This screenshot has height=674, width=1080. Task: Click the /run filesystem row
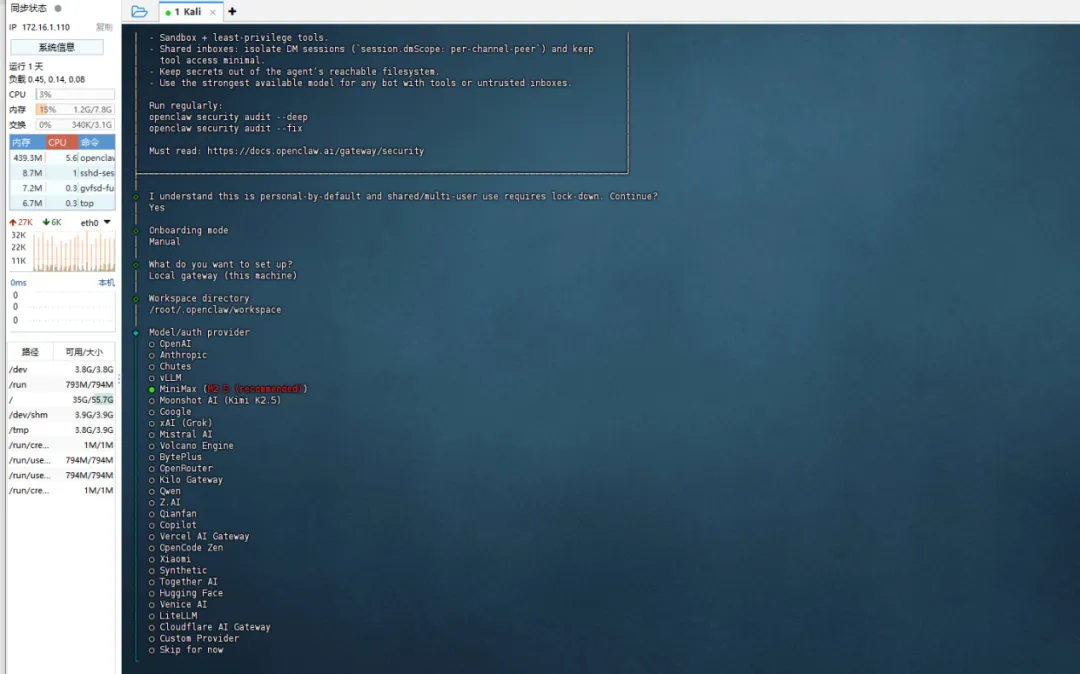point(61,385)
